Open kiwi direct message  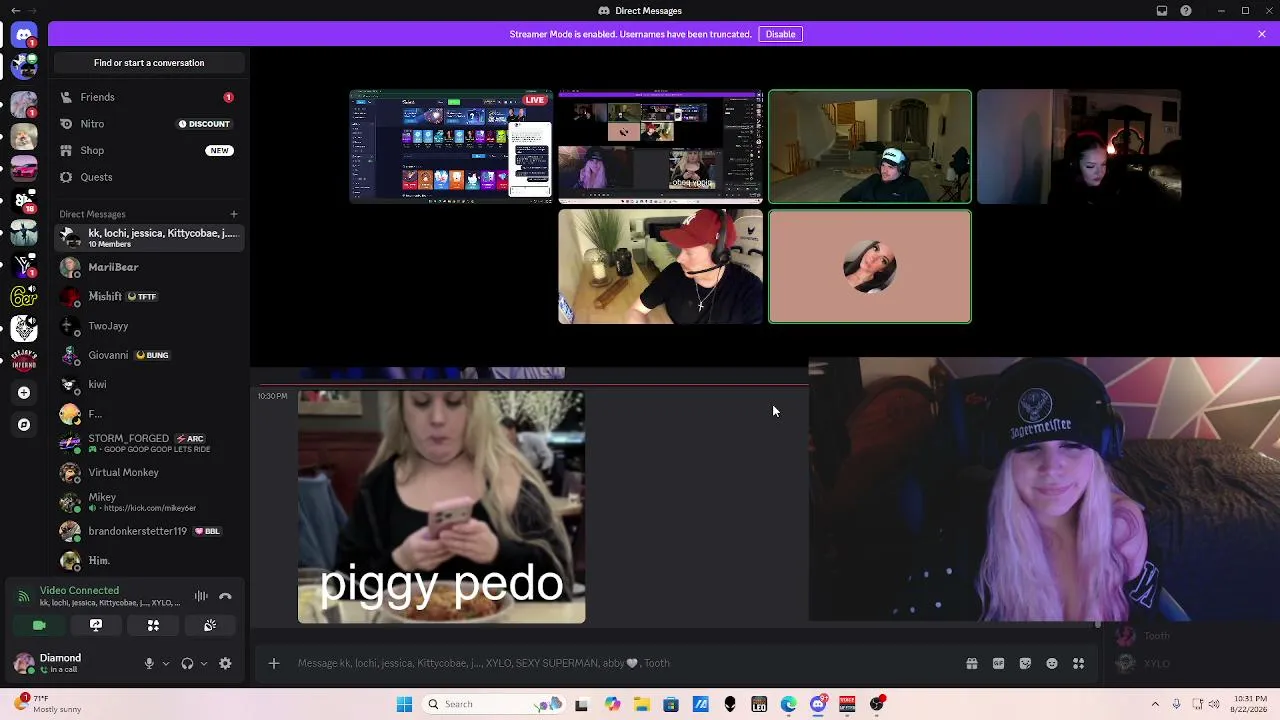click(x=149, y=384)
